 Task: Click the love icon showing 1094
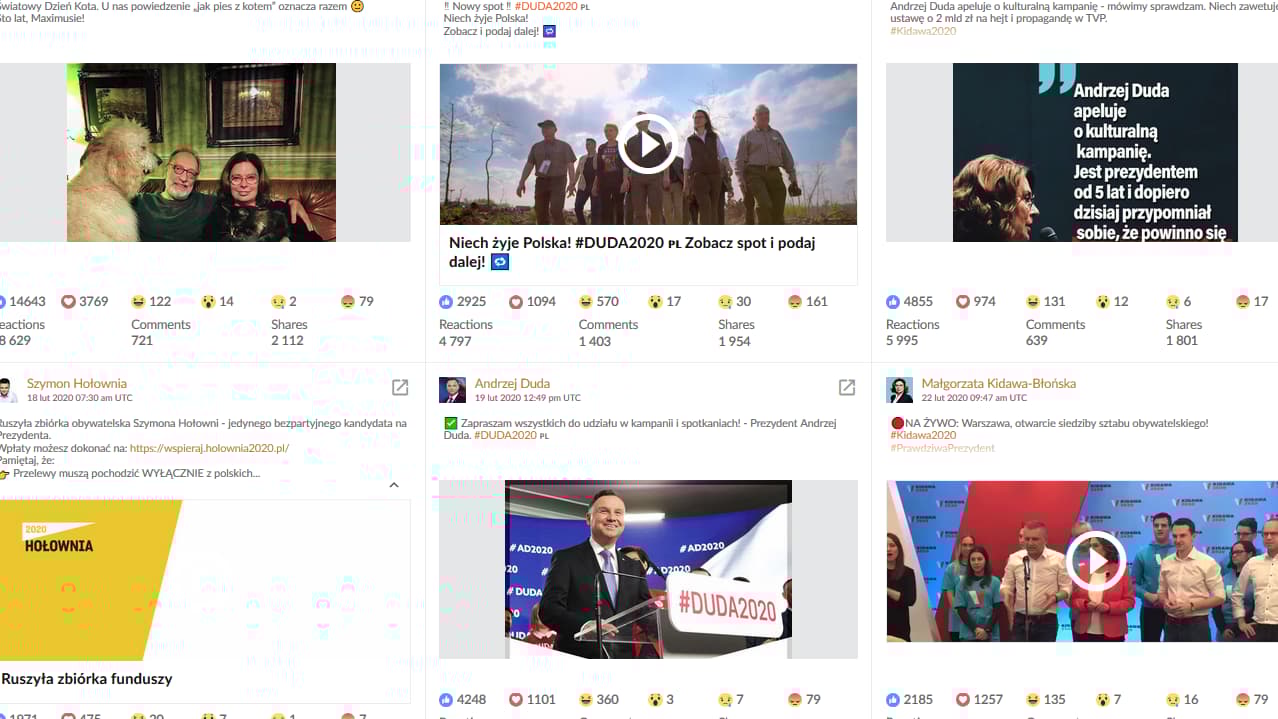click(516, 301)
